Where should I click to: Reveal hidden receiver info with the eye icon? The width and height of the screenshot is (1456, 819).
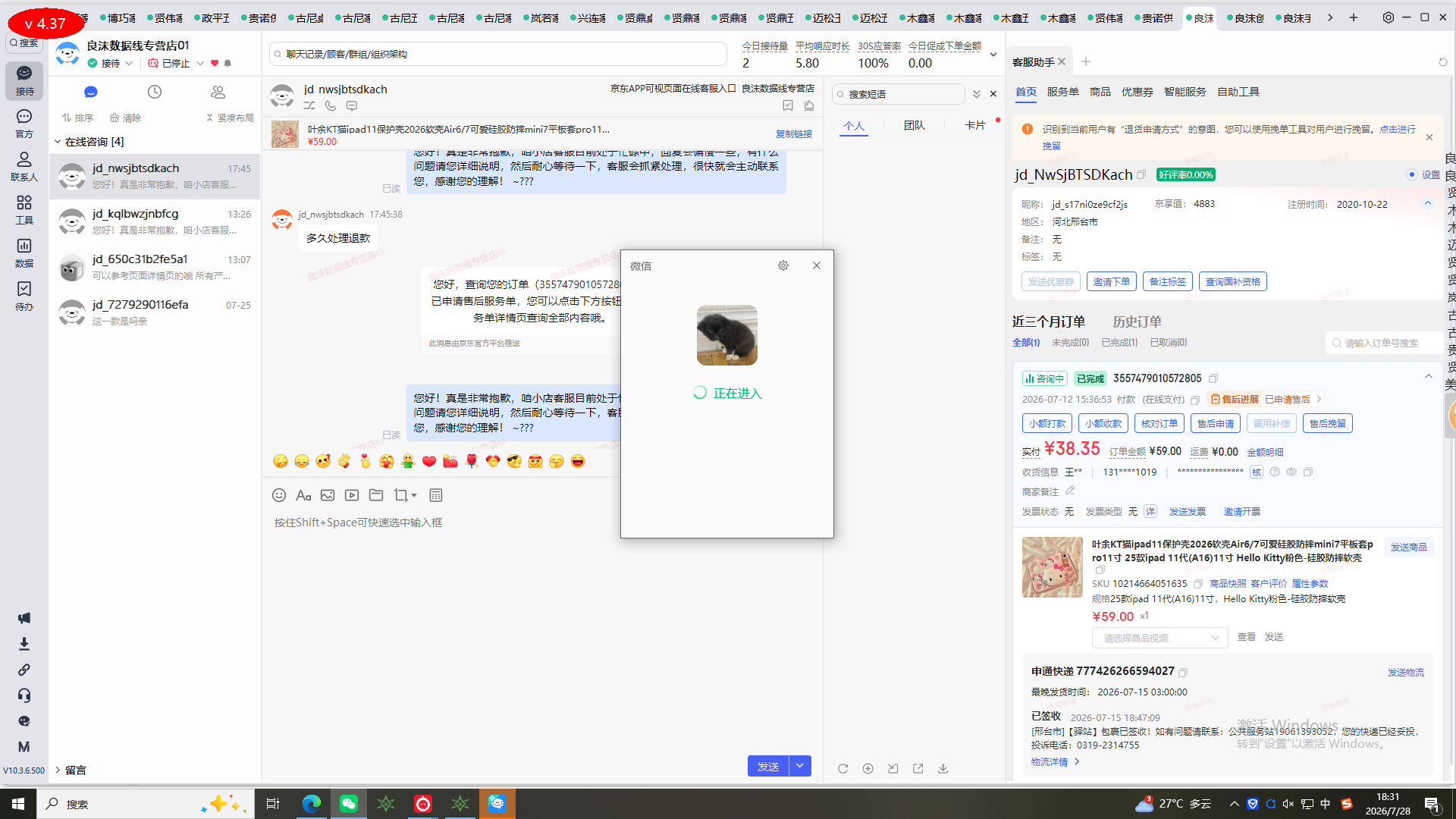coord(1291,472)
